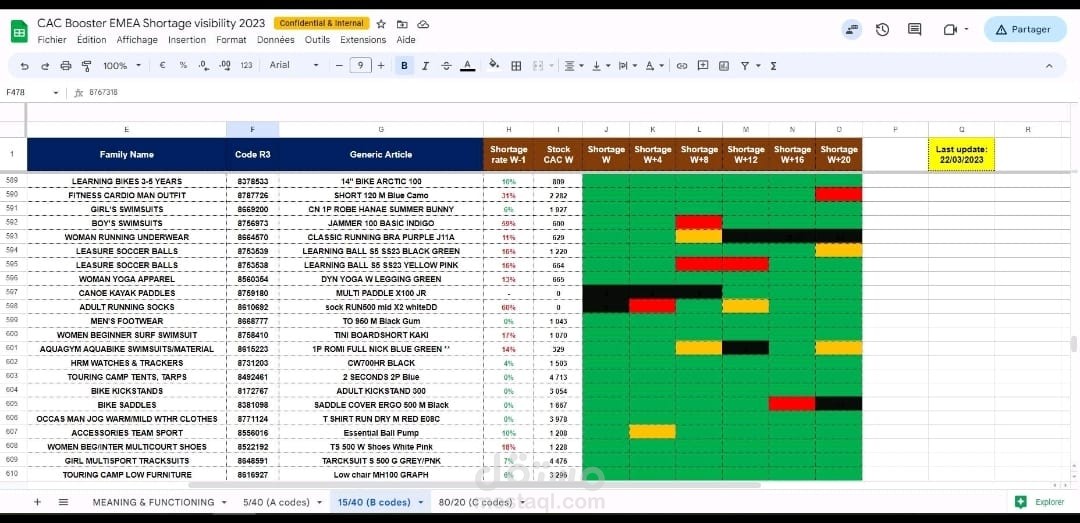
Task: Open the fill color picker
Action: click(494, 65)
